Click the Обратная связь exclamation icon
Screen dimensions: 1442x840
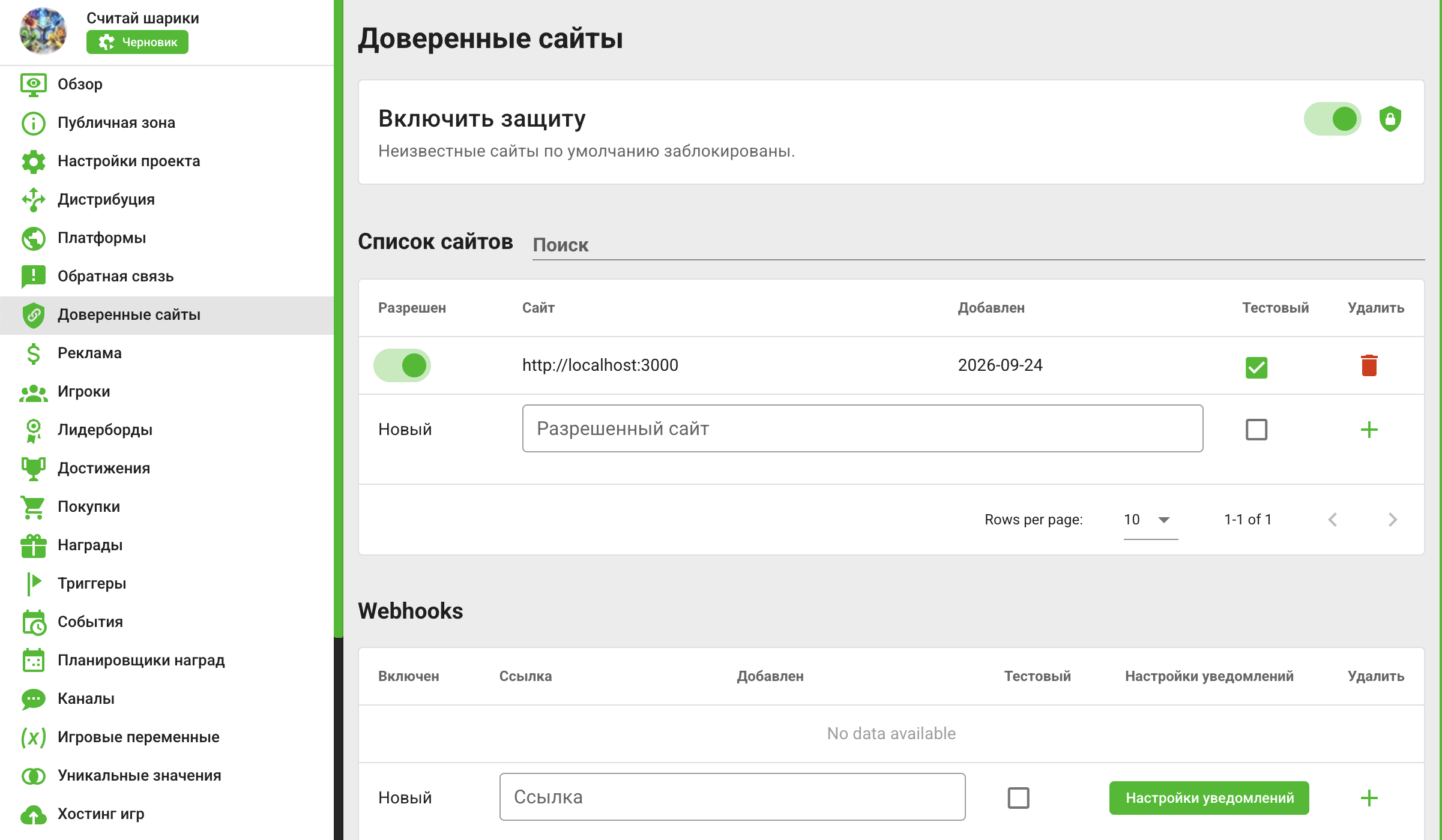click(34, 277)
